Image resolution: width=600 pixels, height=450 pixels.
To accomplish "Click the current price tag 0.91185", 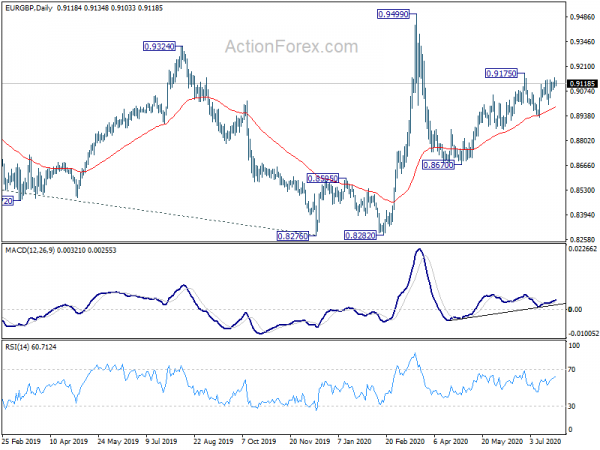I will 582,83.
